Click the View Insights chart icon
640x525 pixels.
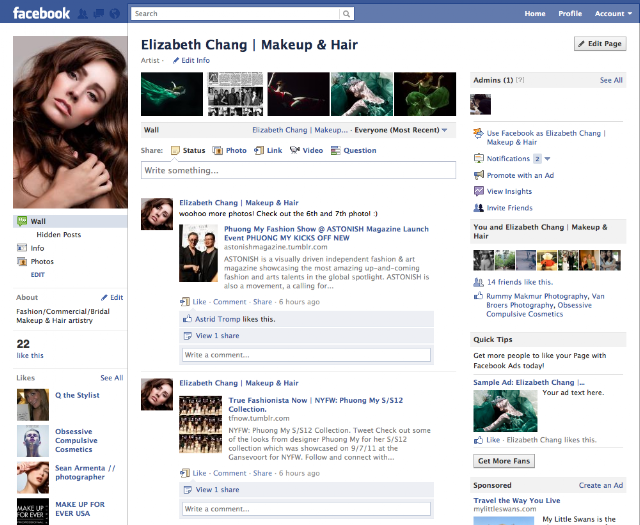[x=478, y=191]
